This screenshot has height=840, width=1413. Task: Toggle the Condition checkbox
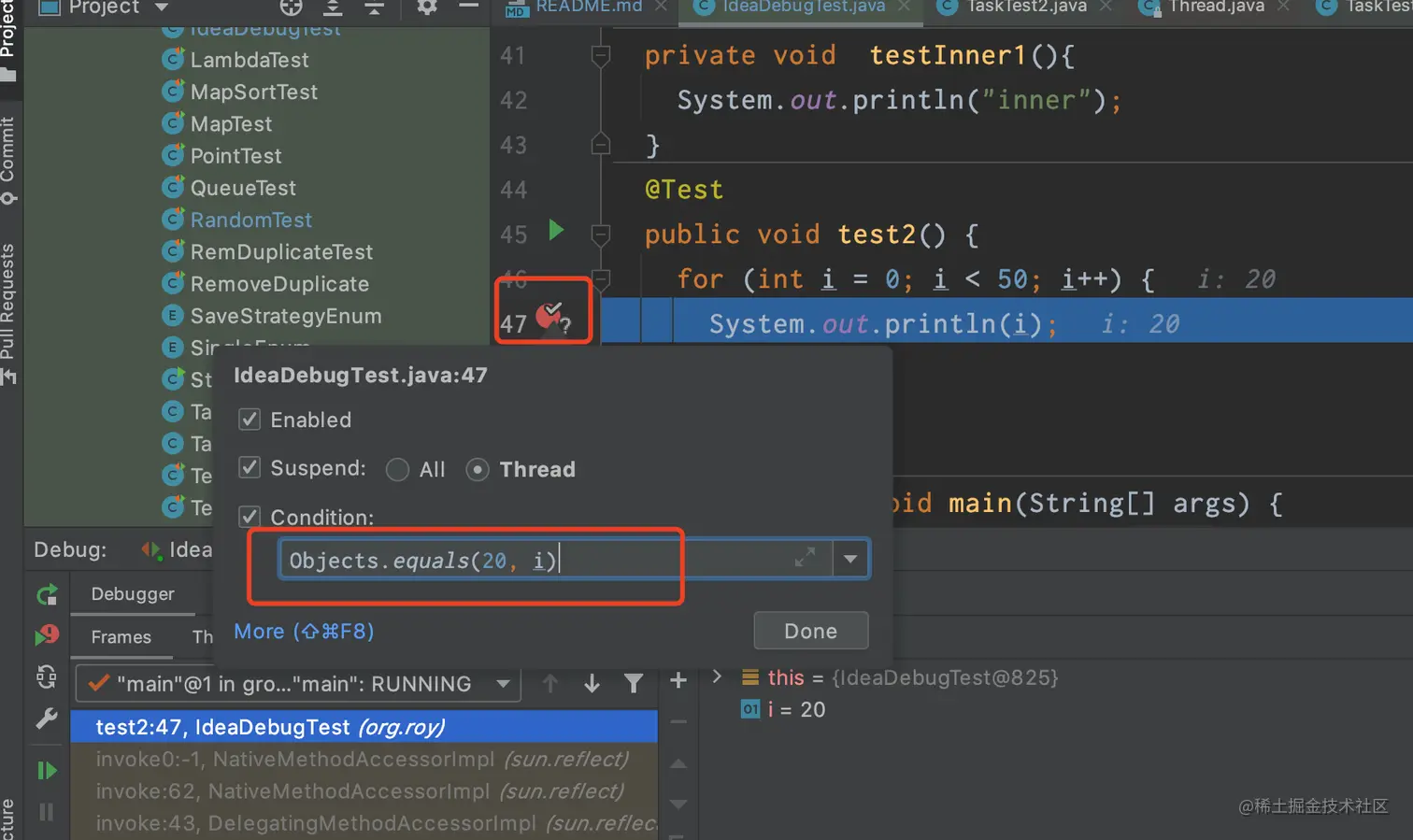[250, 517]
